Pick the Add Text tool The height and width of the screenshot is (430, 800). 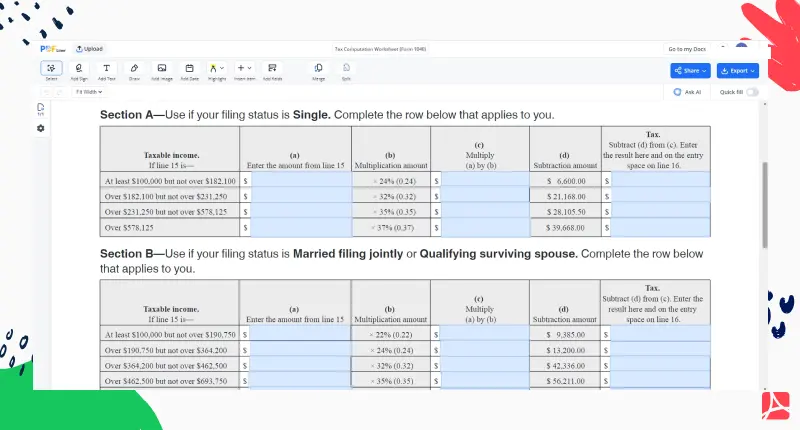point(107,71)
